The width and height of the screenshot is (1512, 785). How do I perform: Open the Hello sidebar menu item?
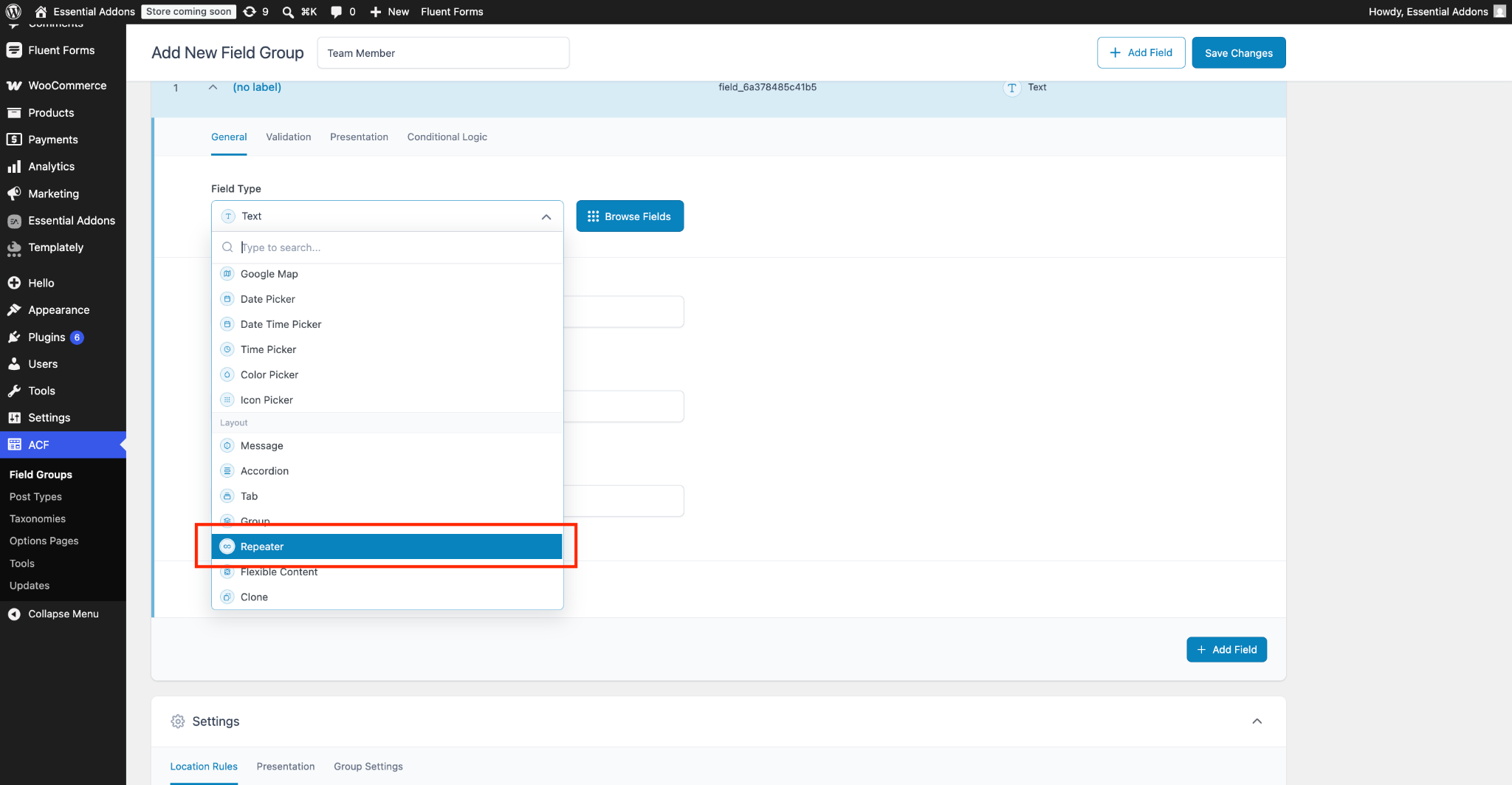pos(41,284)
